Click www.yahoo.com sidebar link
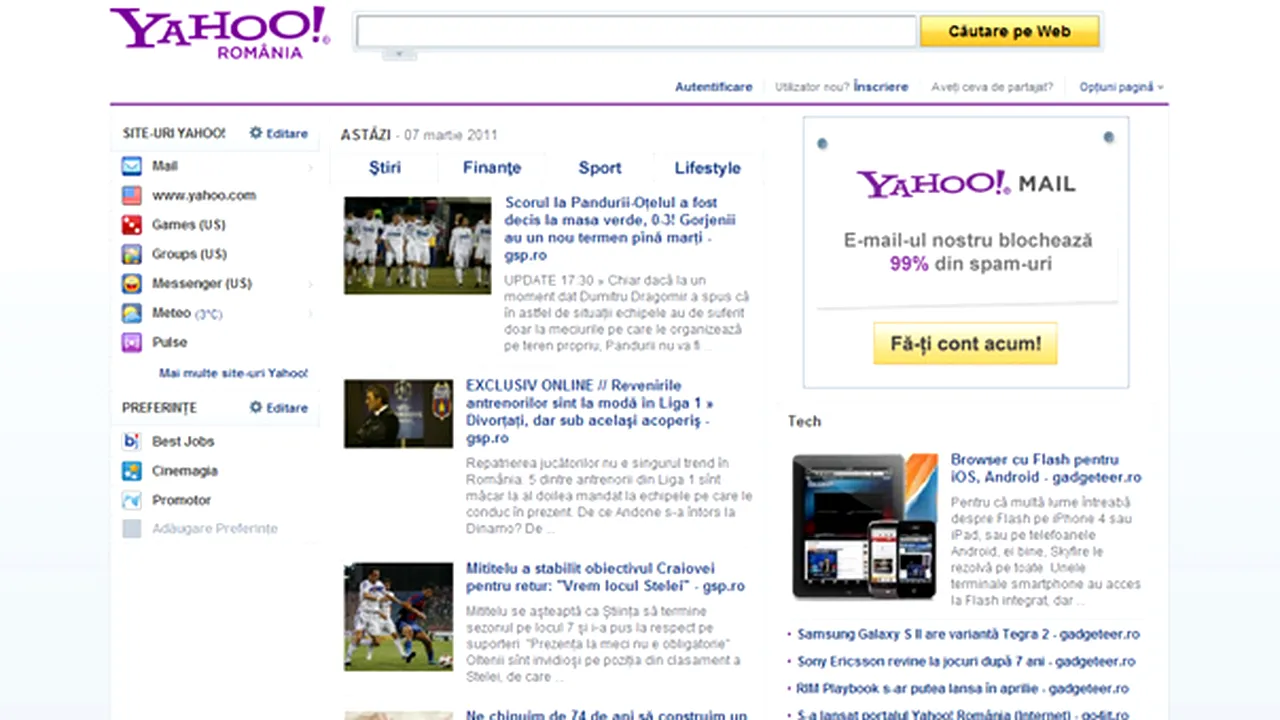Image resolution: width=1280 pixels, height=720 pixels. tap(204, 195)
